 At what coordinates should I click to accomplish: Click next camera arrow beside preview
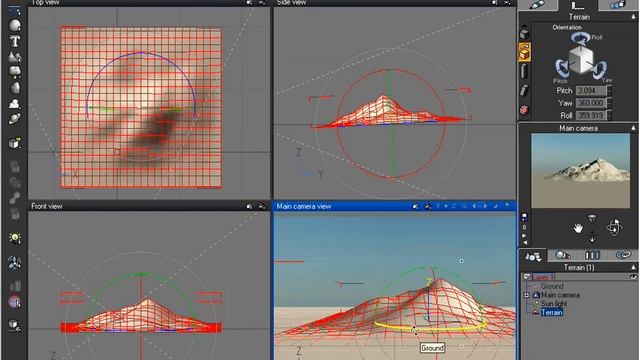(524, 236)
